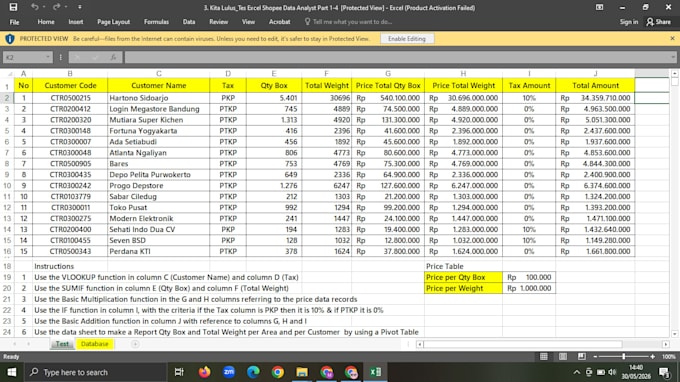Viewport: 680px width, 382px height.
Task: Expand the Name Box dropdown arrow
Action: click(x=48, y=57)
